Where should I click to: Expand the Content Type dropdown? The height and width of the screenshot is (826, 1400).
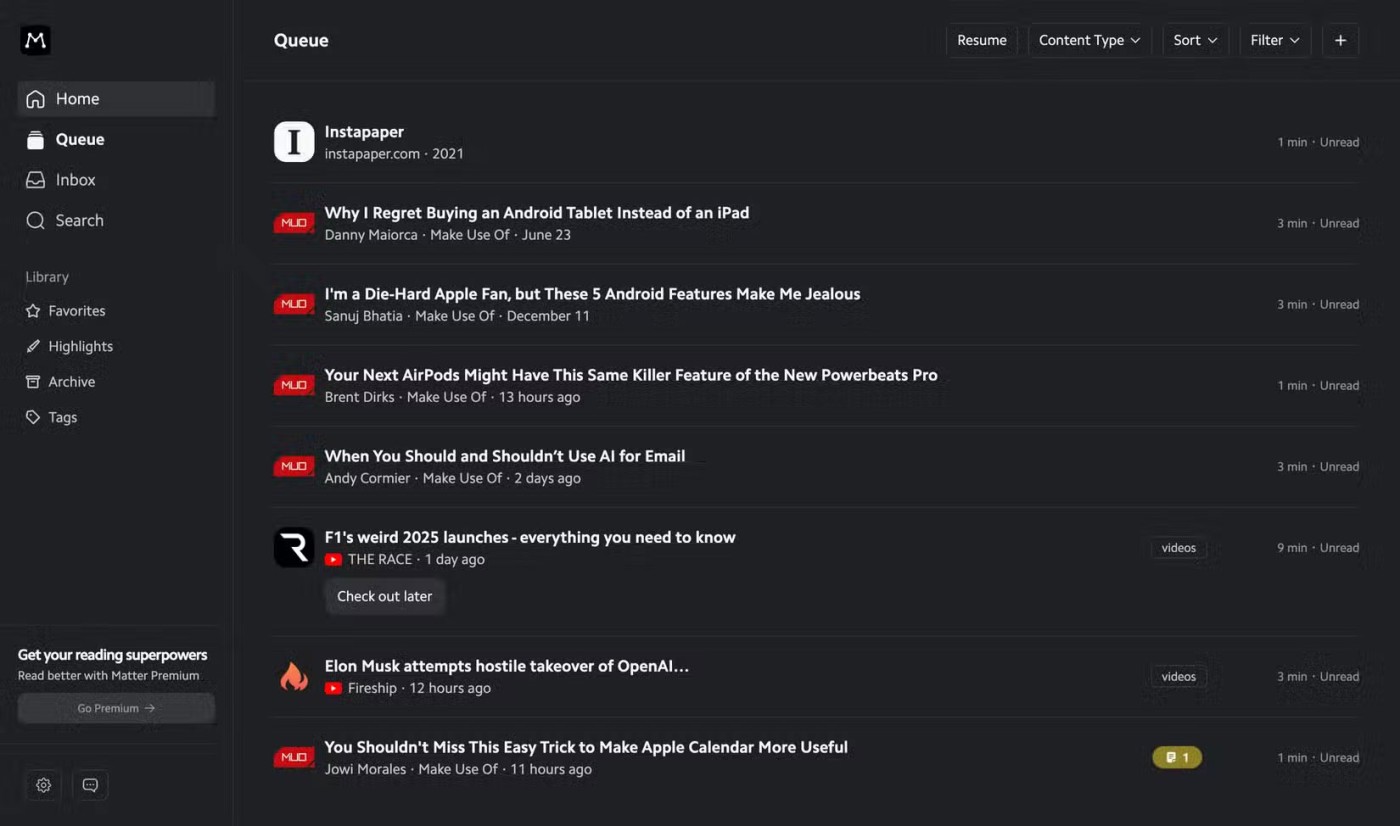coord(1089,40)
